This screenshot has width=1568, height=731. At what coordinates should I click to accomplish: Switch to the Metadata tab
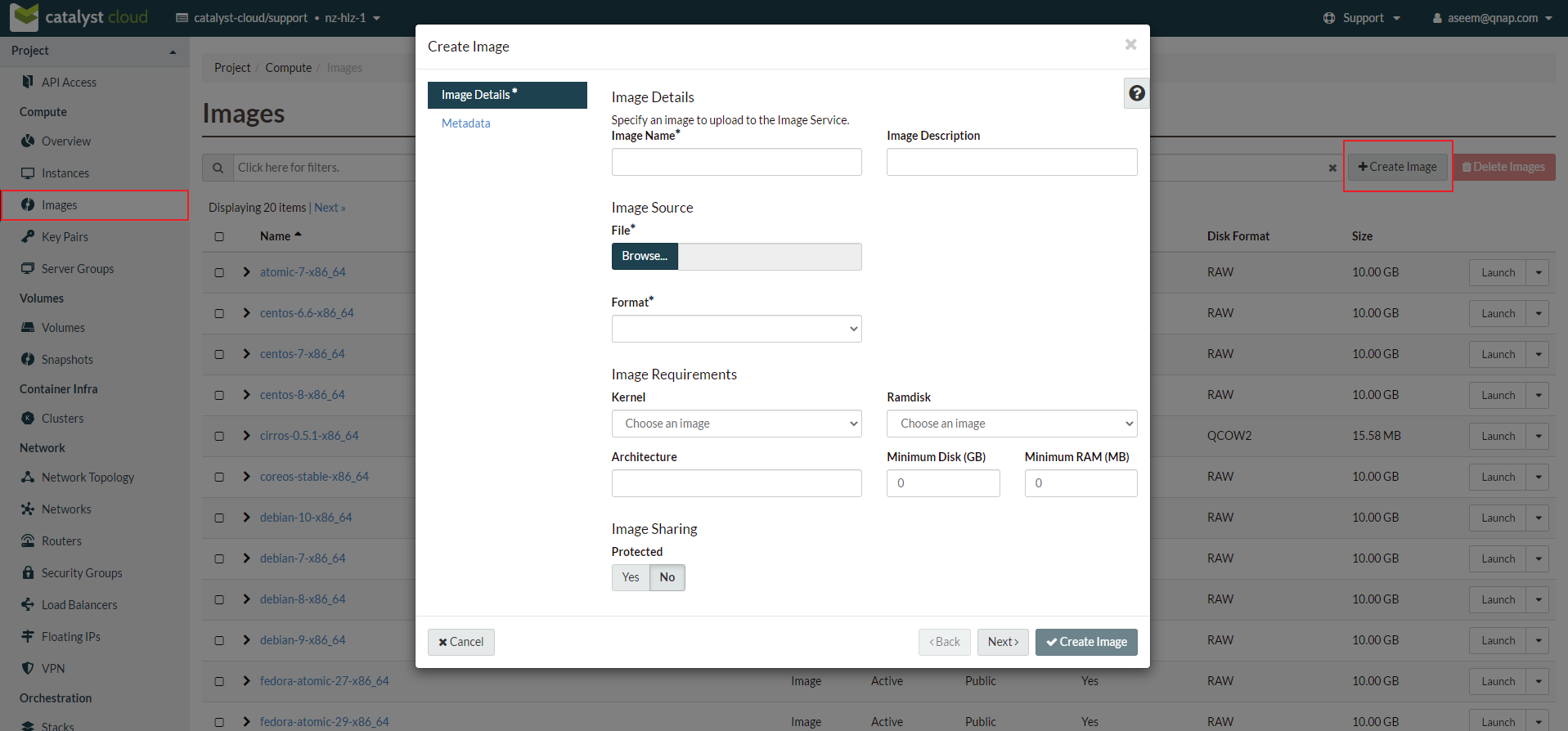coord(466,123)
